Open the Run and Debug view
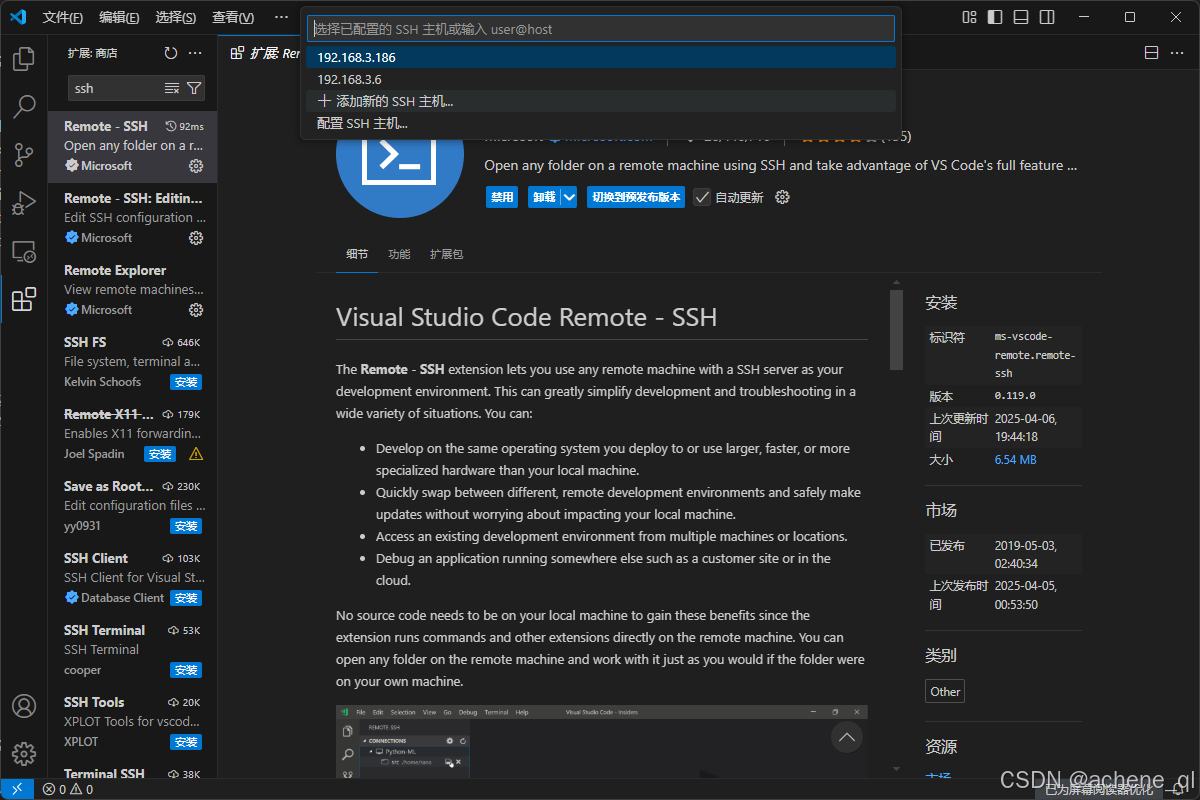This screenshot has height=800, width=1200. pos(24,203)
